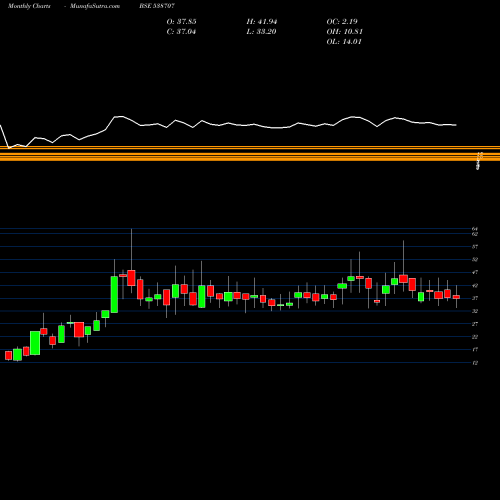Click the 'MunafaSutra.com' label
The width and height of the screenshot is (500, 500).
point(95,6)
